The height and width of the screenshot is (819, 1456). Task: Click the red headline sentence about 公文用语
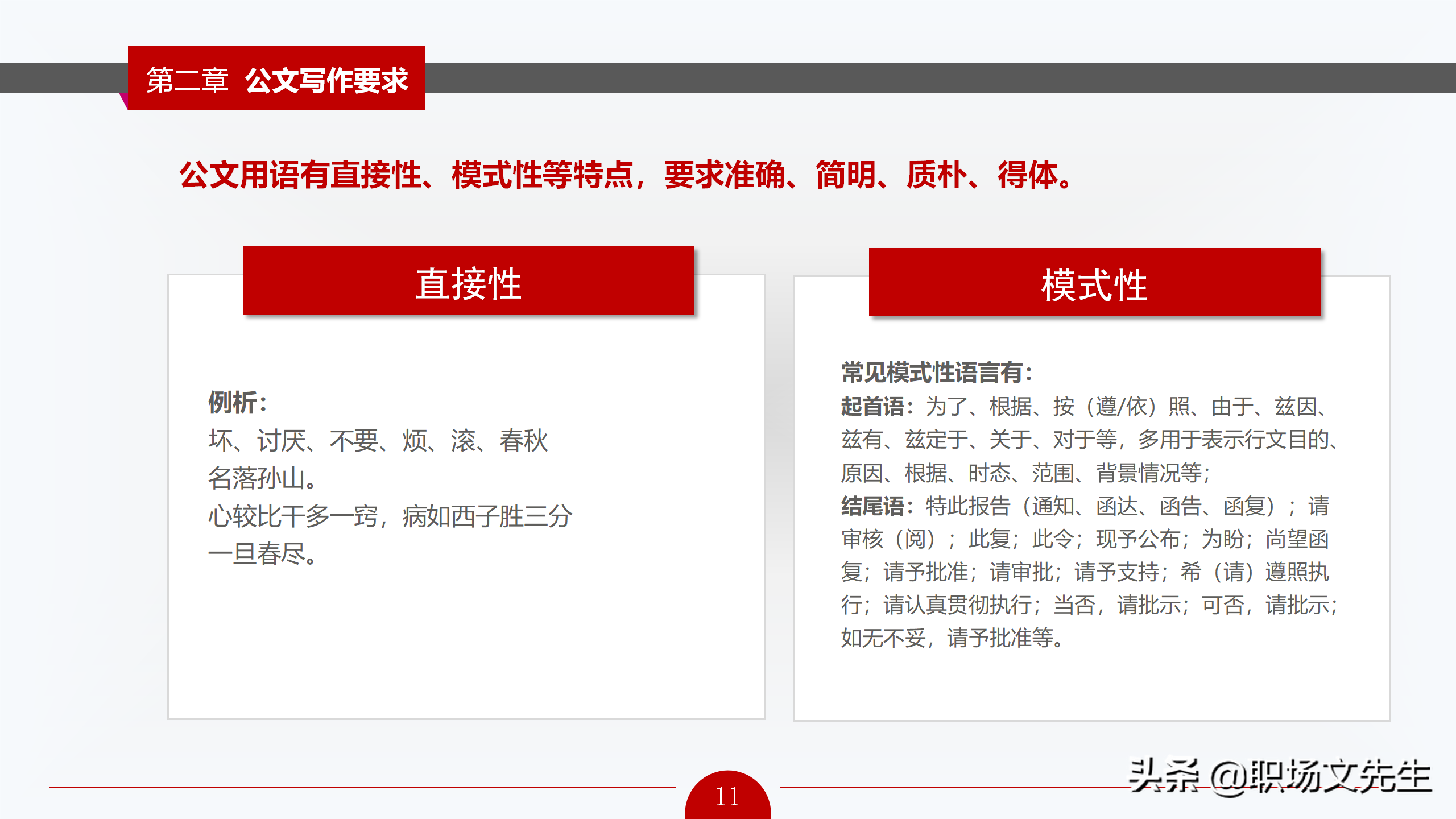[x=626, y=175]
